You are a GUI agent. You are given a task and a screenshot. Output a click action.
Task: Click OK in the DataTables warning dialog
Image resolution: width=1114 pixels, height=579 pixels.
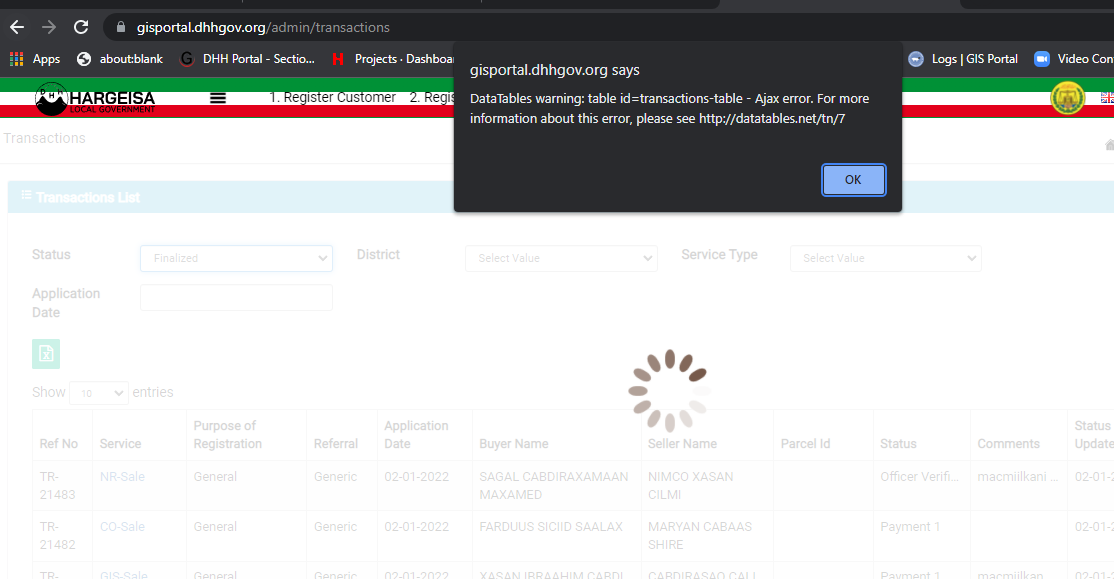(853, 180)
